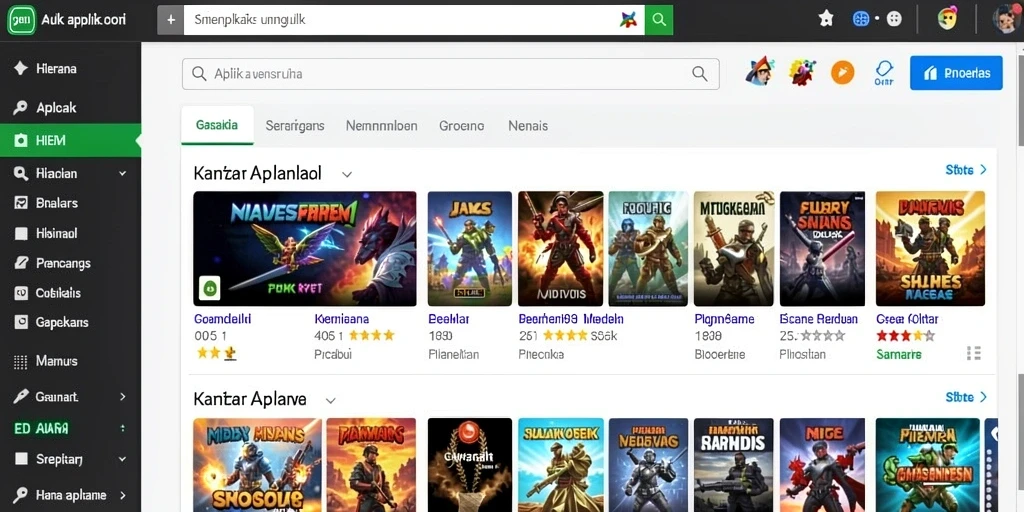This screenshot has width=1024, height=512.
Task: Click the blue Pnoerlas button
Action: (956, 72)
